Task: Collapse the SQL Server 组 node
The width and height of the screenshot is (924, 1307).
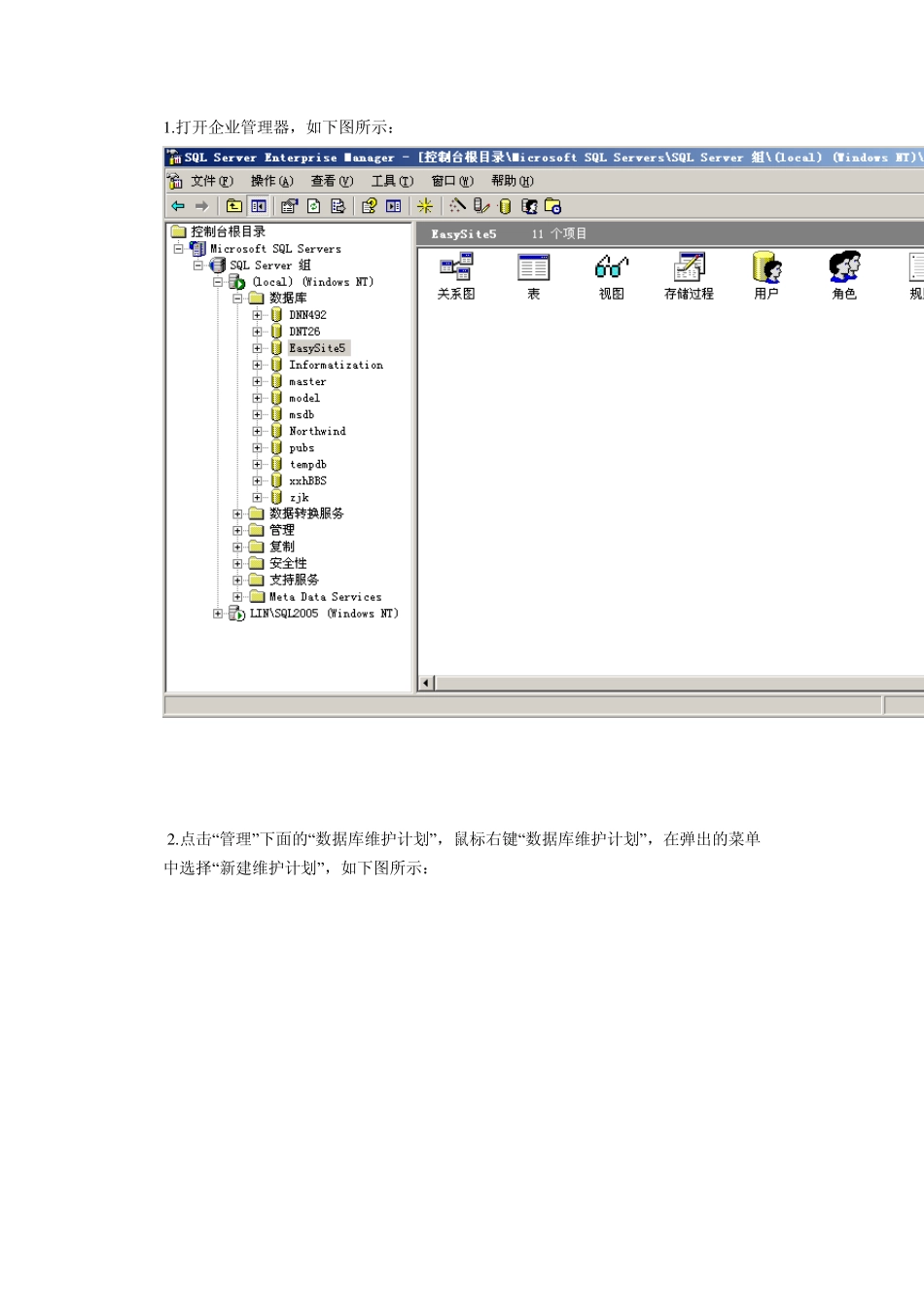Action: [x=198, y=265]
